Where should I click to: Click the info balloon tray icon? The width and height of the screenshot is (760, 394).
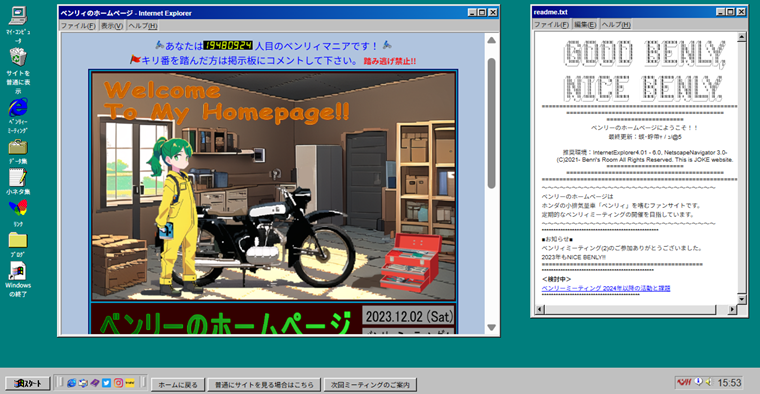coord(698,382)
